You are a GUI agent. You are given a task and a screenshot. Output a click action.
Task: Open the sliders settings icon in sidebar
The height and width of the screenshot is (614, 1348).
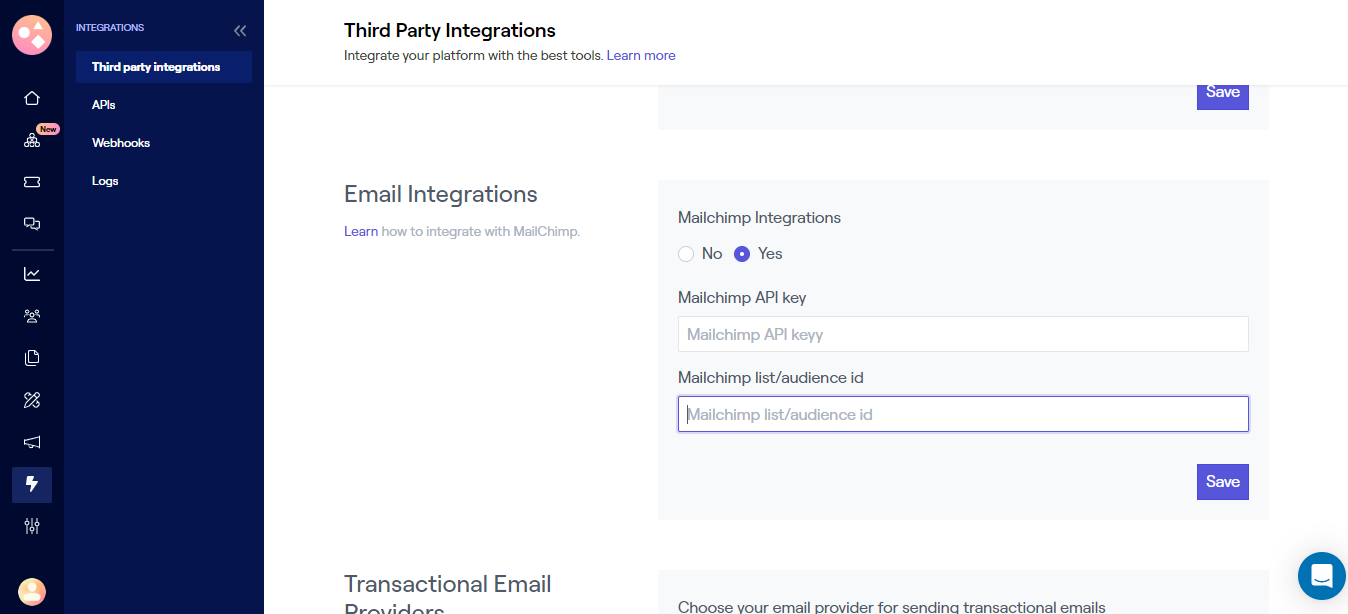click(x=32, y=526)
